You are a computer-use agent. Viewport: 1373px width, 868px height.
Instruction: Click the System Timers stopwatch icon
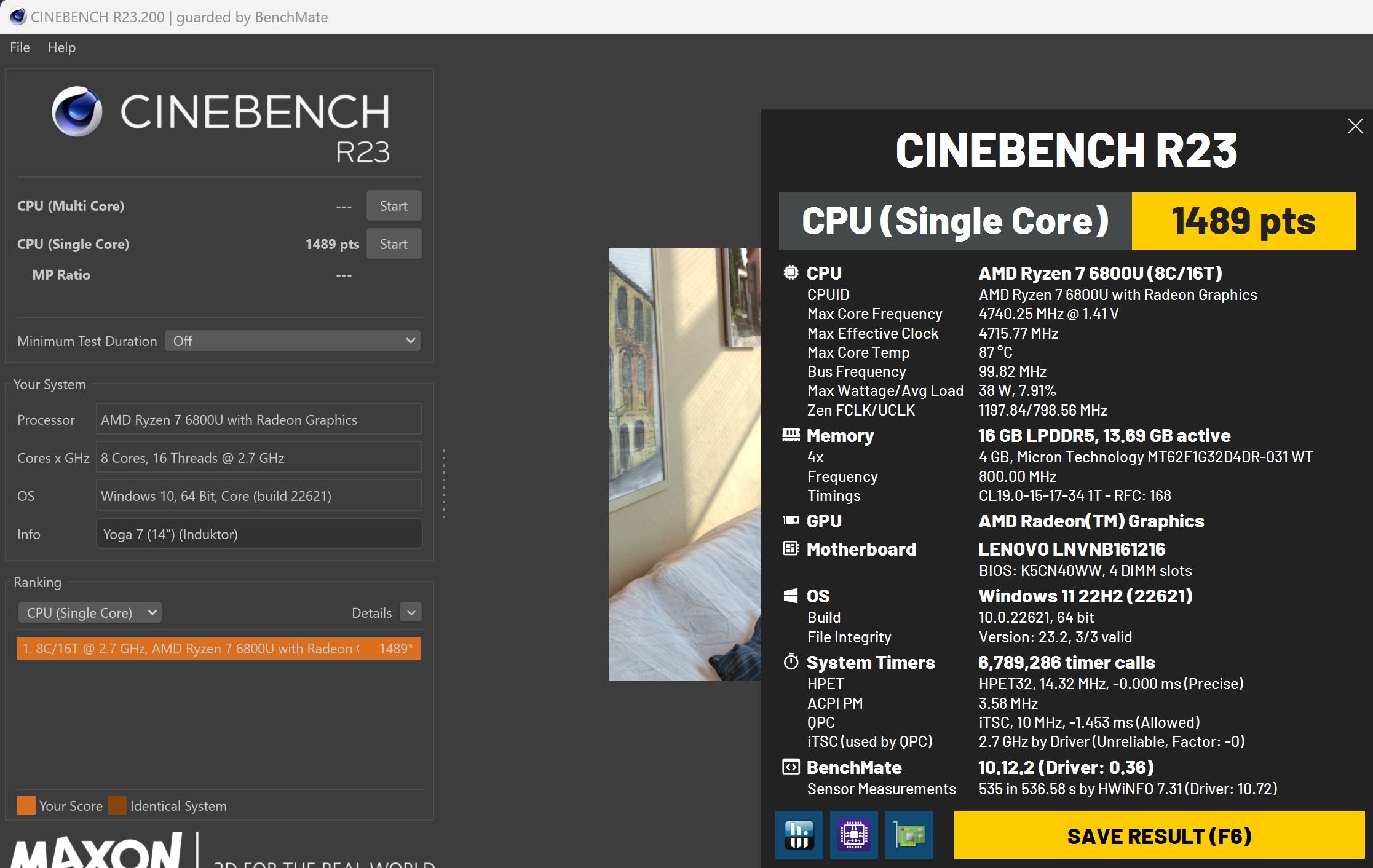tap(791, 661)
